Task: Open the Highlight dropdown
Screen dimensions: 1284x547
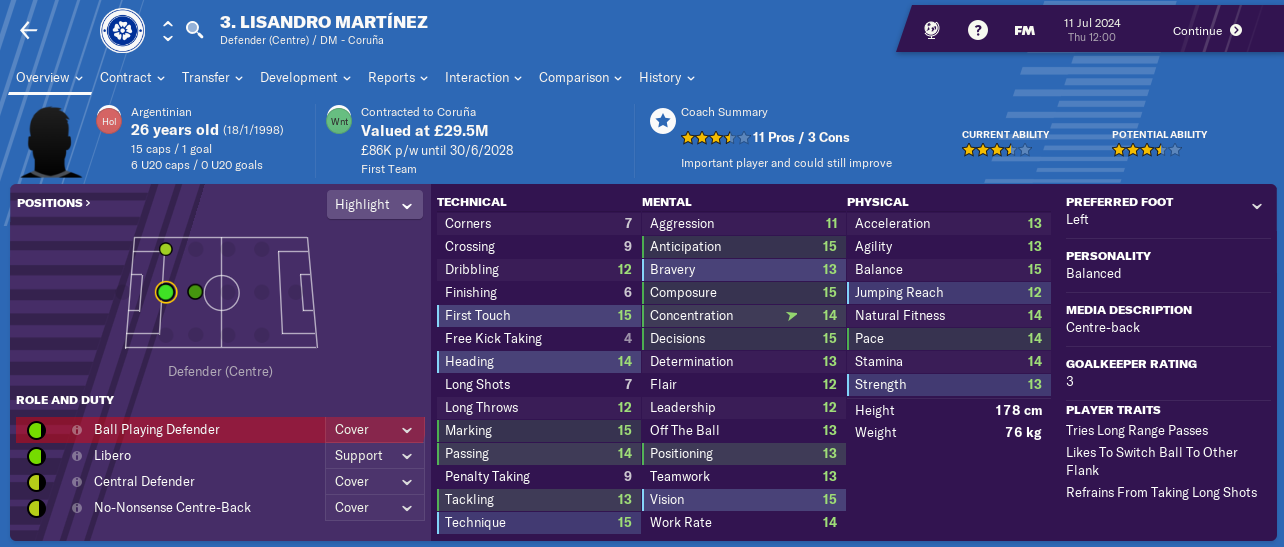Action: (375, 204)
